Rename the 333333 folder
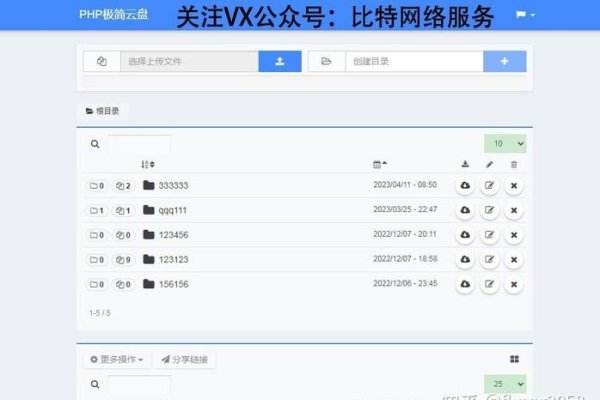The height and width of the screenshot is (400, 600). pos(489,186)
